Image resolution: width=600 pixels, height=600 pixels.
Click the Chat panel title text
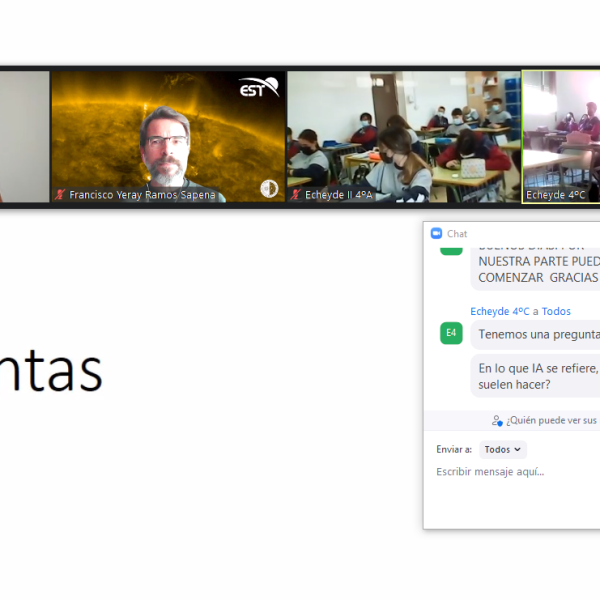[457, 234]
